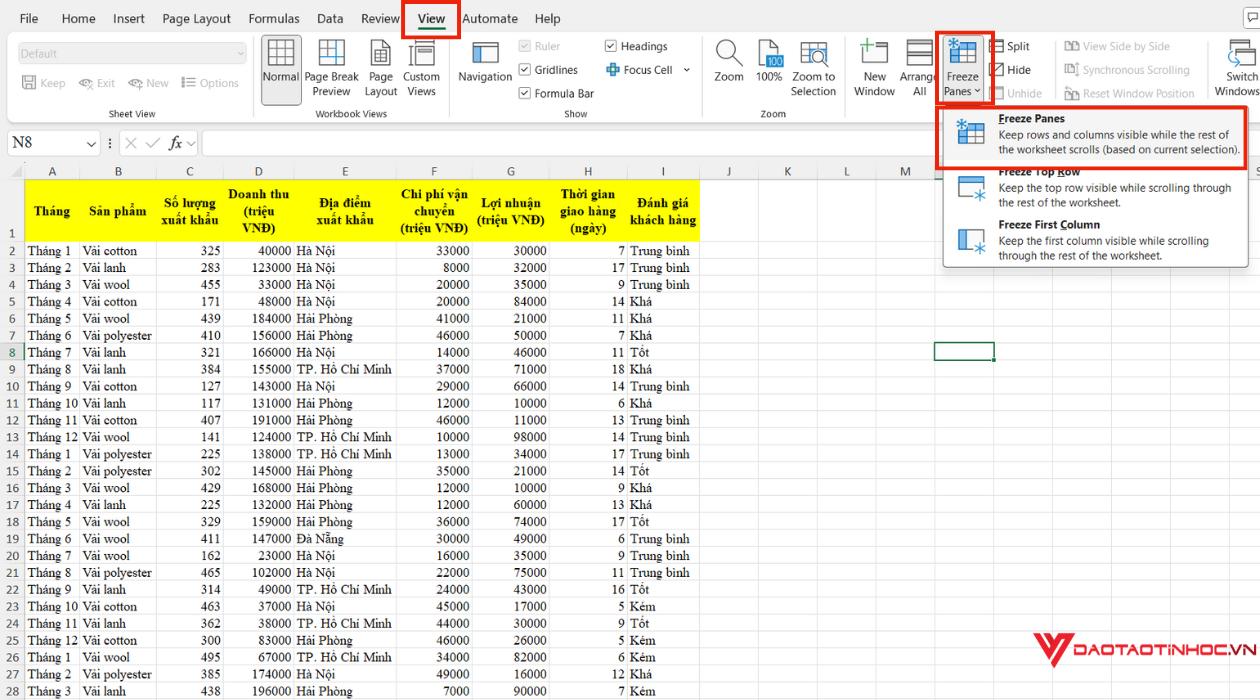This screenshot has height=700, width=1260.
Task: Uncheck the Formula Bar checkbox
Action: (525, 93)
